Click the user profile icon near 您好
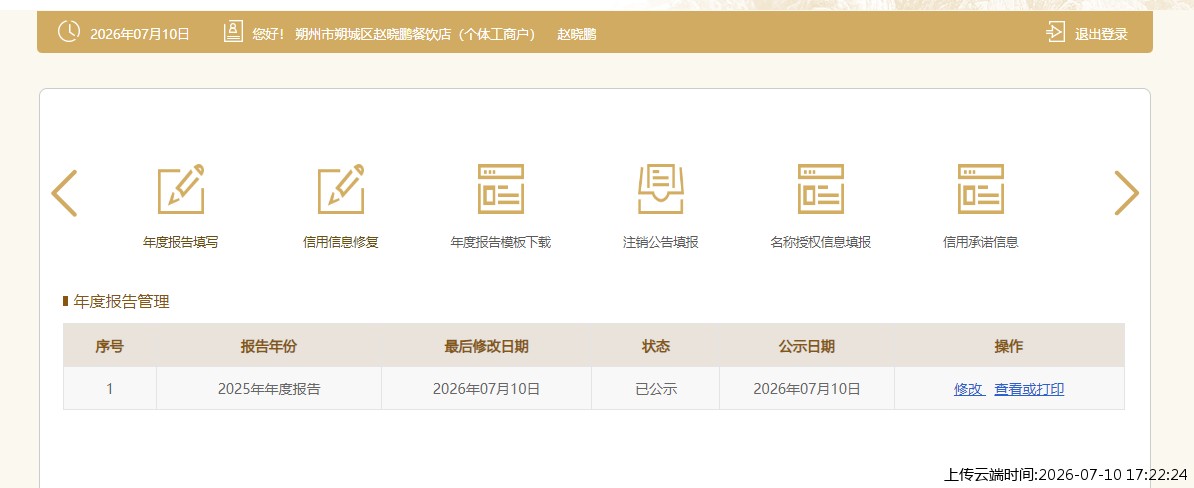This screenshot has height=488, width=1194. 233,32
